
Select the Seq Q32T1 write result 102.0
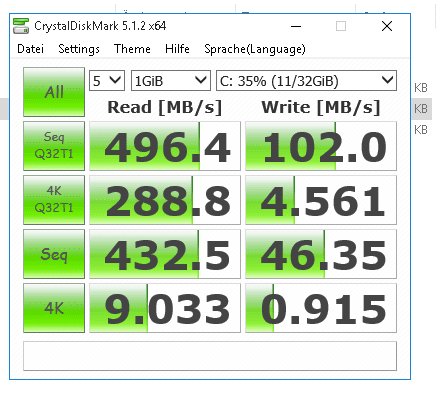pos(321,146)
